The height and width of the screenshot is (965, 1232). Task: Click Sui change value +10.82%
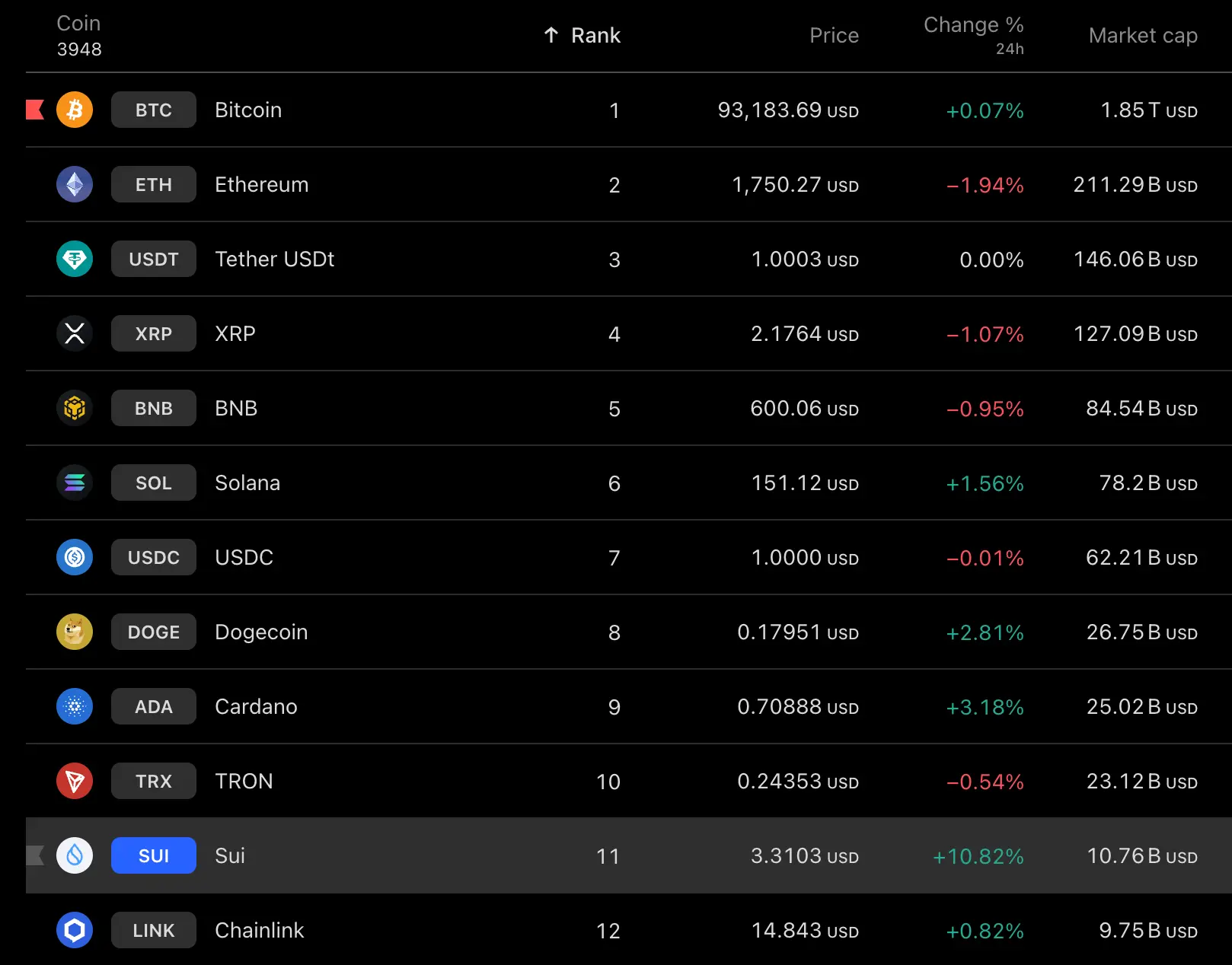click(x=978, y=856)
